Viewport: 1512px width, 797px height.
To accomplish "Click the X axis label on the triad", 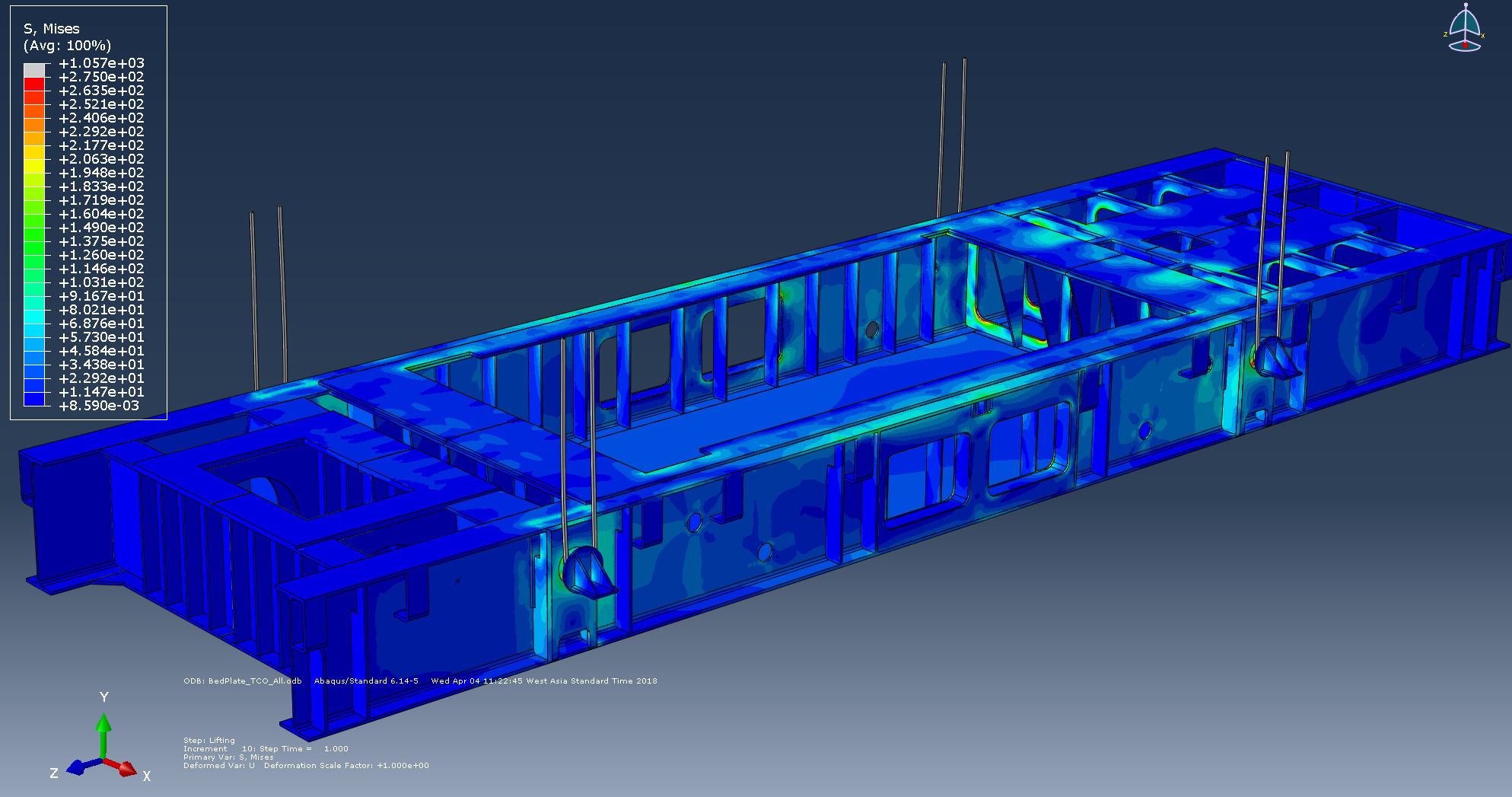I will pos(147,774).
